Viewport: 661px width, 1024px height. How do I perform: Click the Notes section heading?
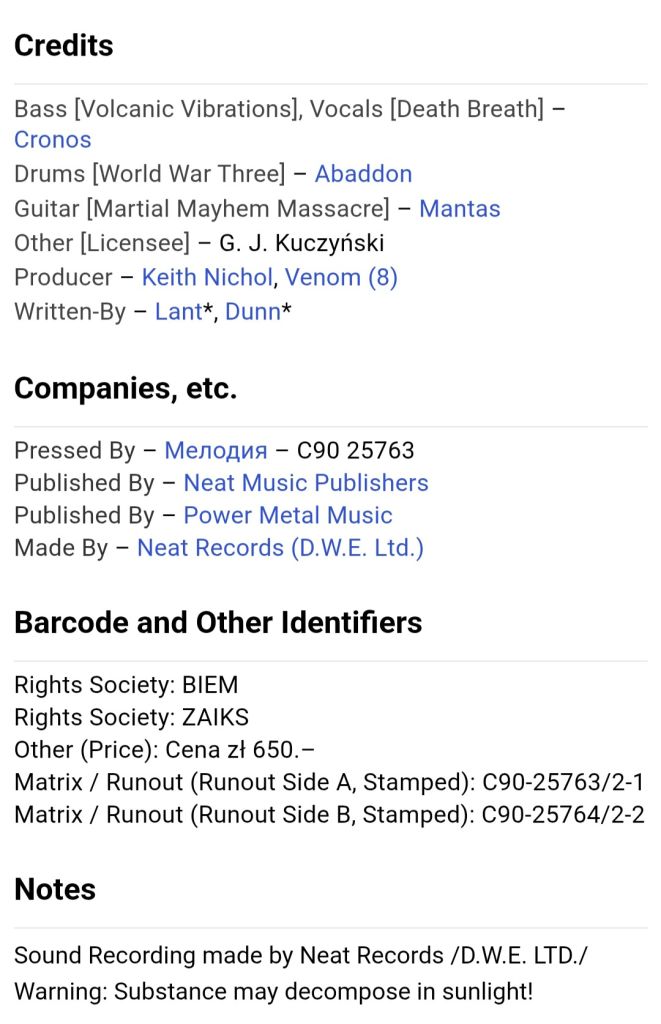point(55,889)
